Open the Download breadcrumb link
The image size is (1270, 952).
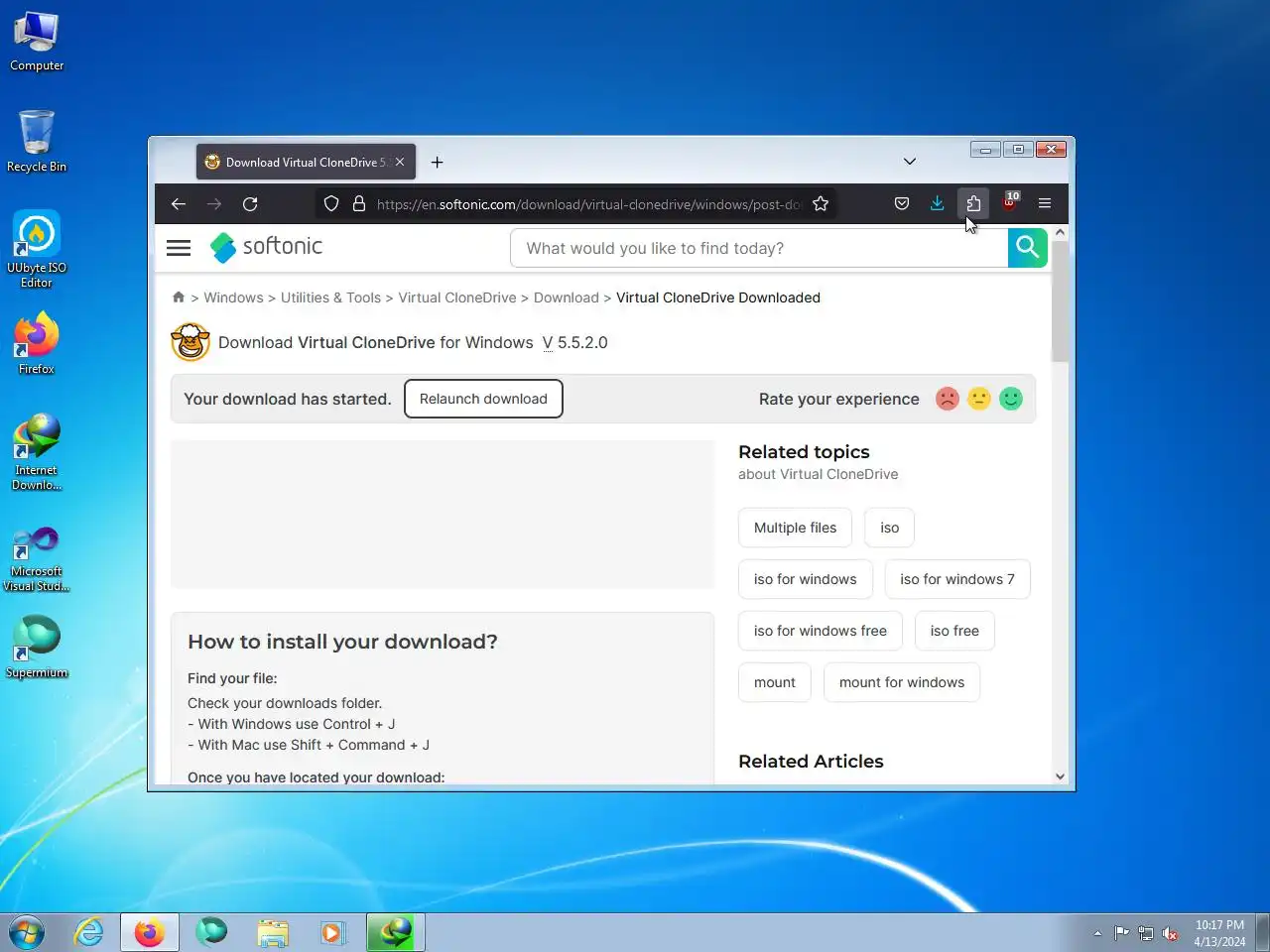click(x=567, y=297)
